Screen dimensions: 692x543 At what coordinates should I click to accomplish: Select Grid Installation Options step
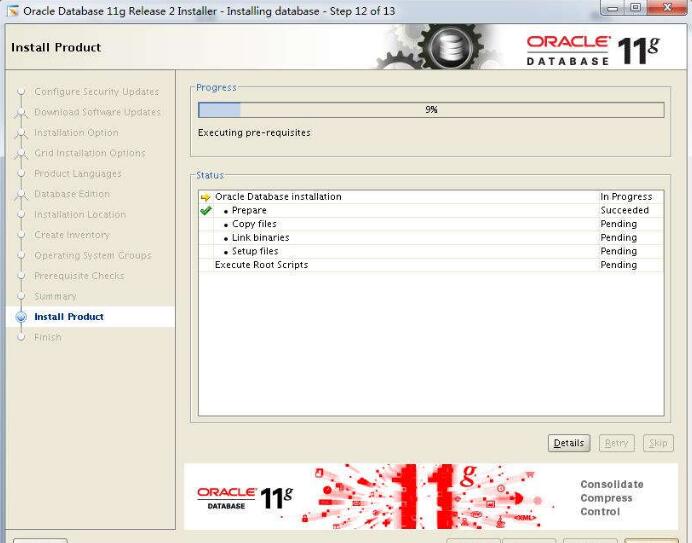(x=90, y=153)
